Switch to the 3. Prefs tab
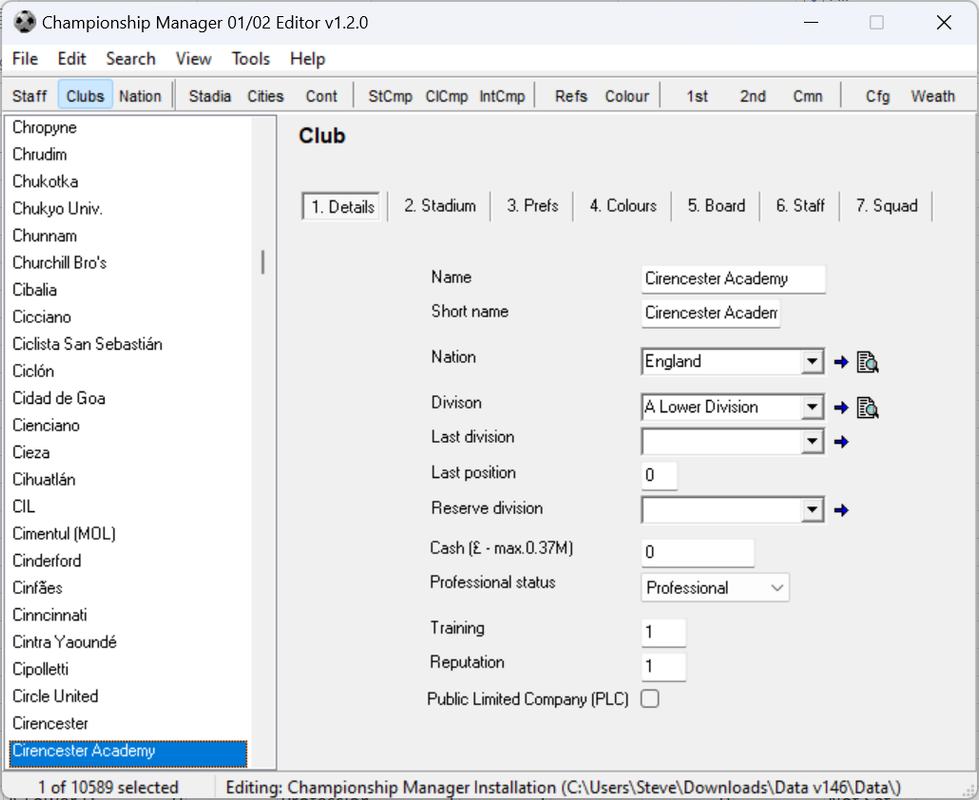 532,206
